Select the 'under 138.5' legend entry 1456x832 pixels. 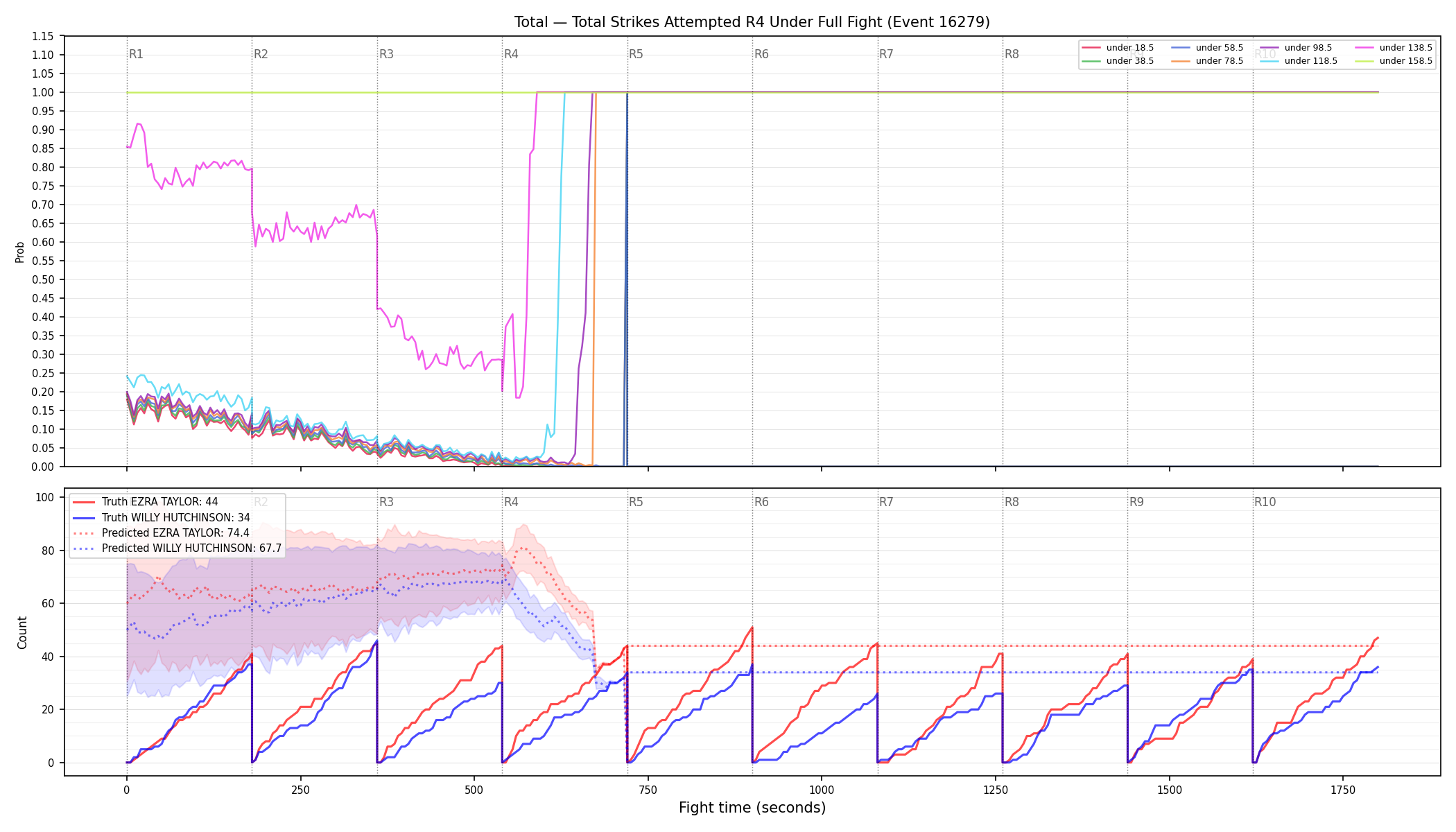(x=1394, y=48)
